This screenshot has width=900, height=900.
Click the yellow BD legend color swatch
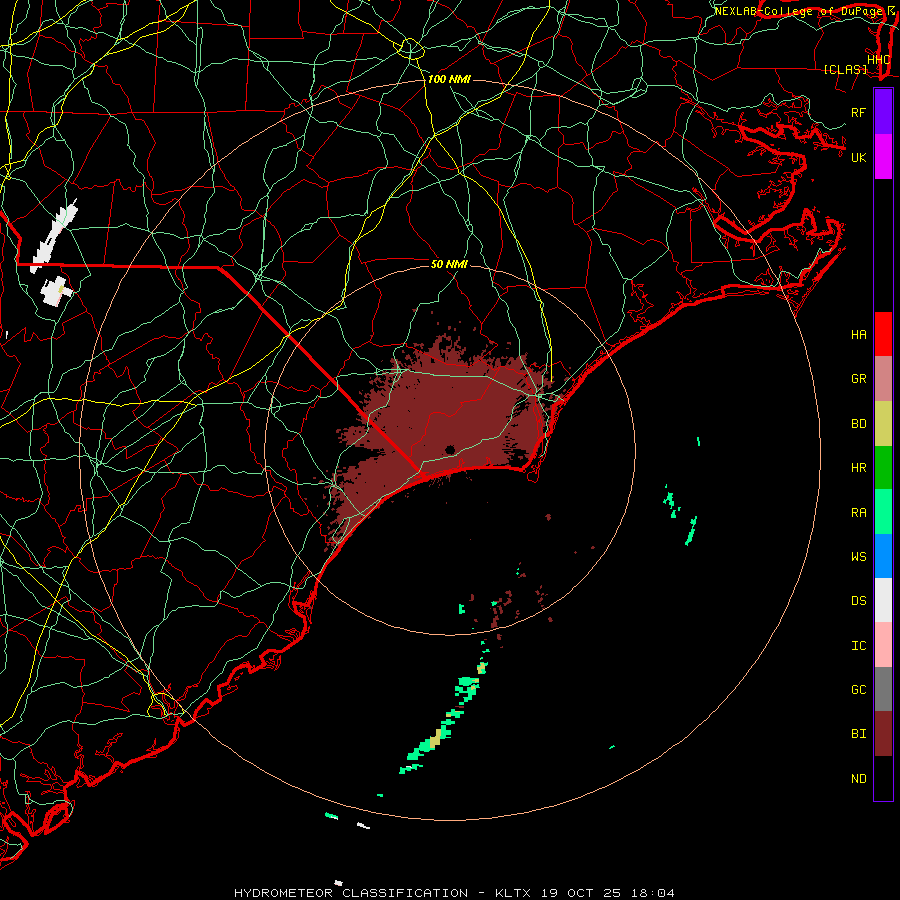[883, 423]
